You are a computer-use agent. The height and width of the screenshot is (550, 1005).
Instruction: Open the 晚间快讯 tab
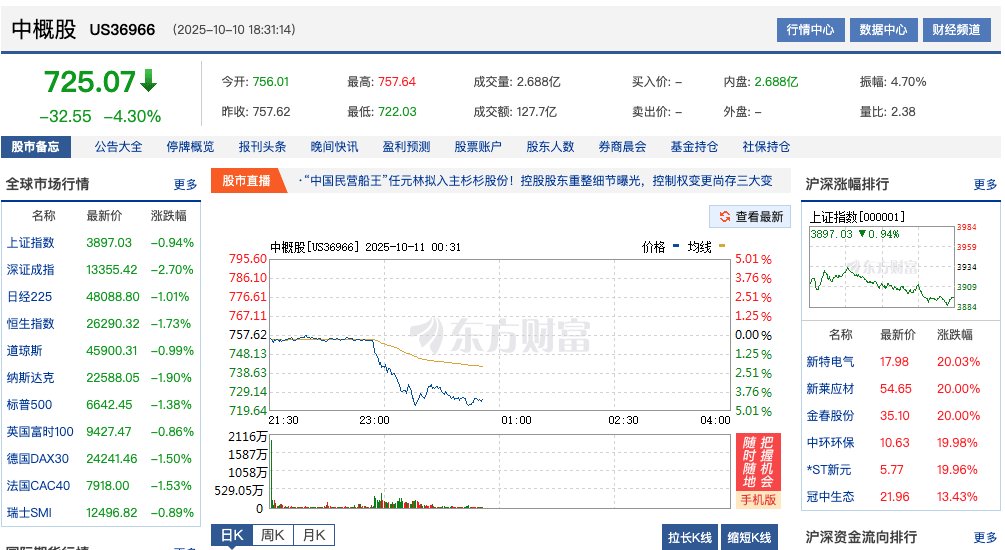pos(334,147)
